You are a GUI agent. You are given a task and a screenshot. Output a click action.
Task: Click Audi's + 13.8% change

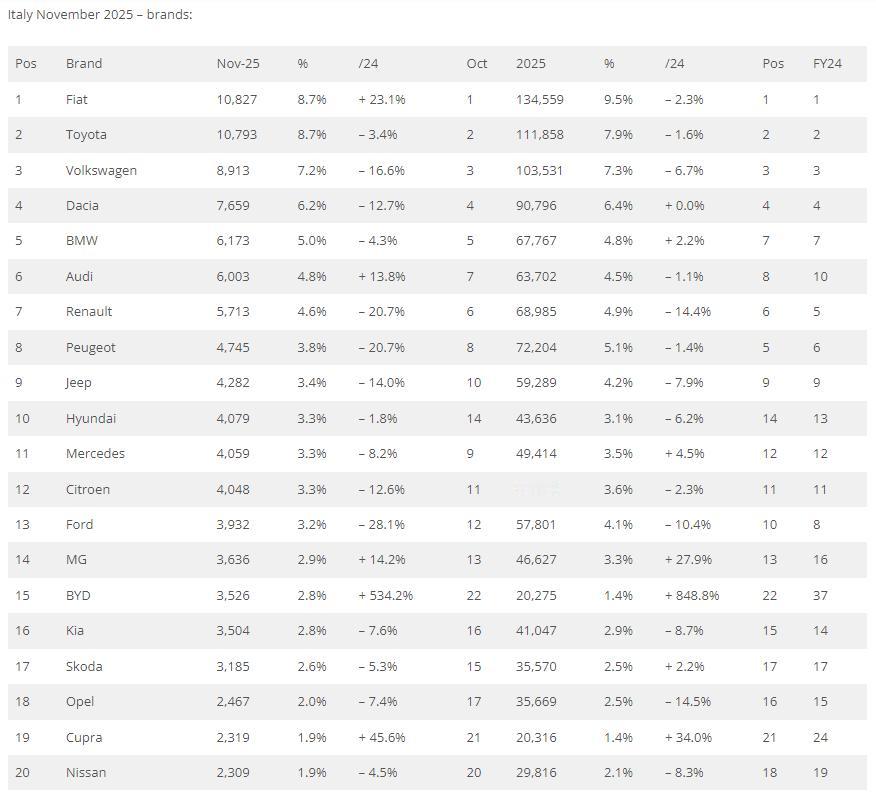(x=382, y=276)
